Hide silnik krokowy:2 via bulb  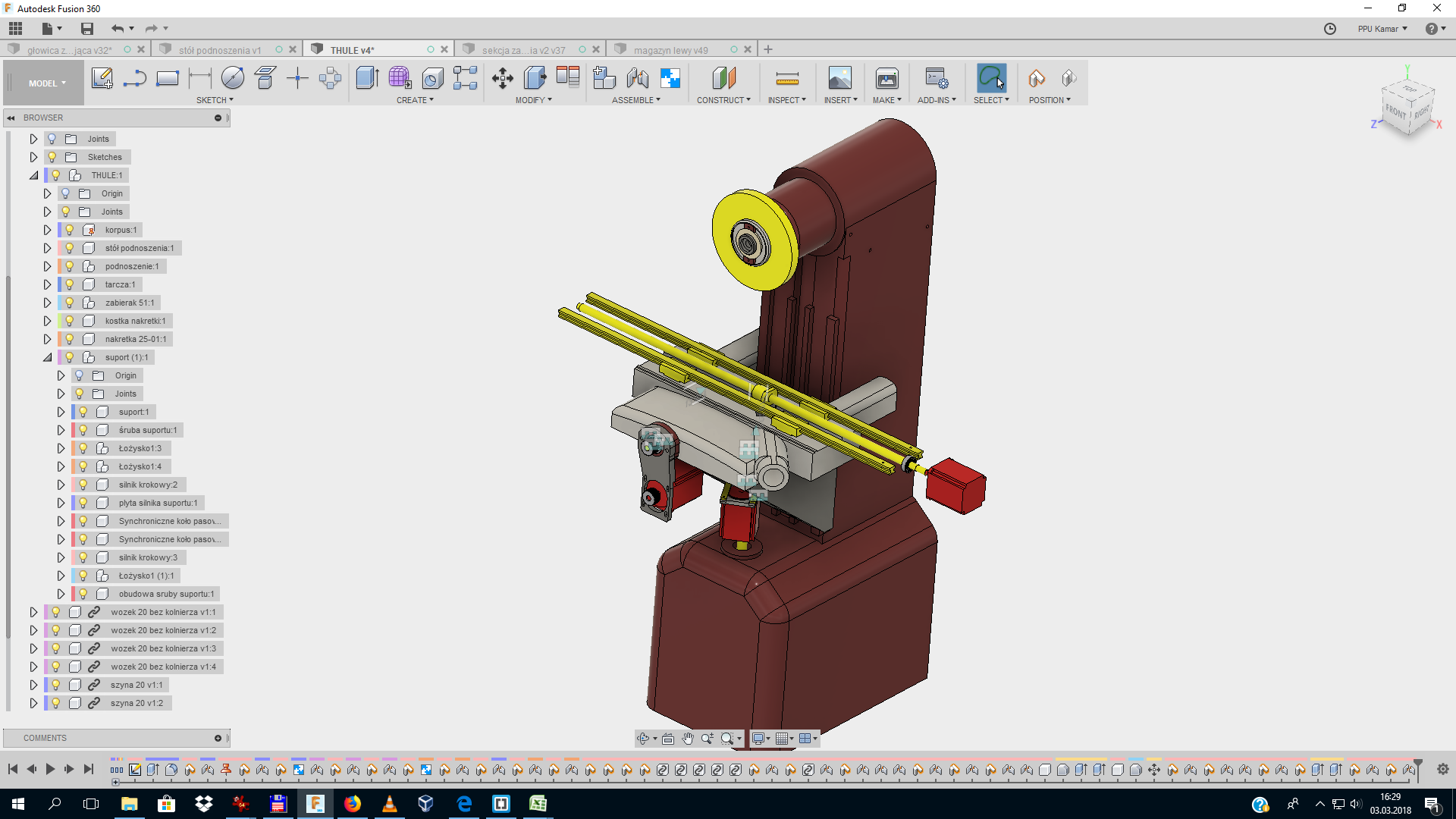(x=83, y=485)
